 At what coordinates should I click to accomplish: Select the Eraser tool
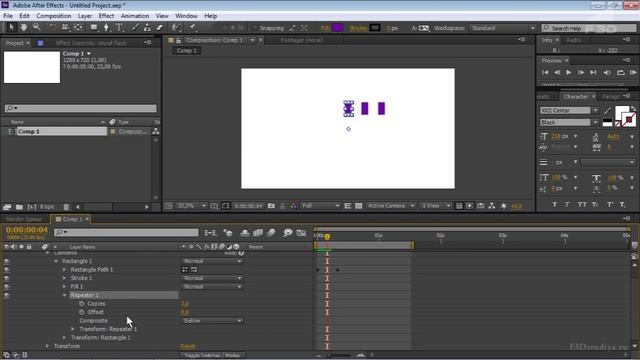coord(160,27)
